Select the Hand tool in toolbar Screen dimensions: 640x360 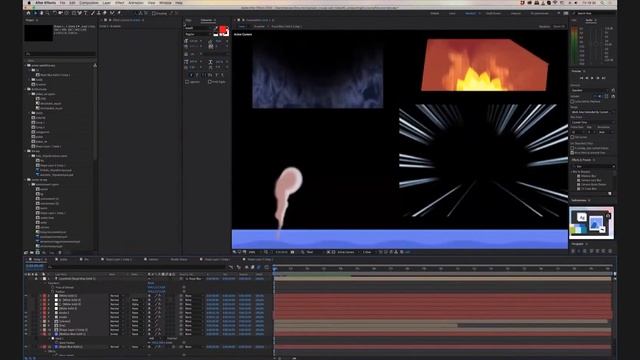(41, 13)
